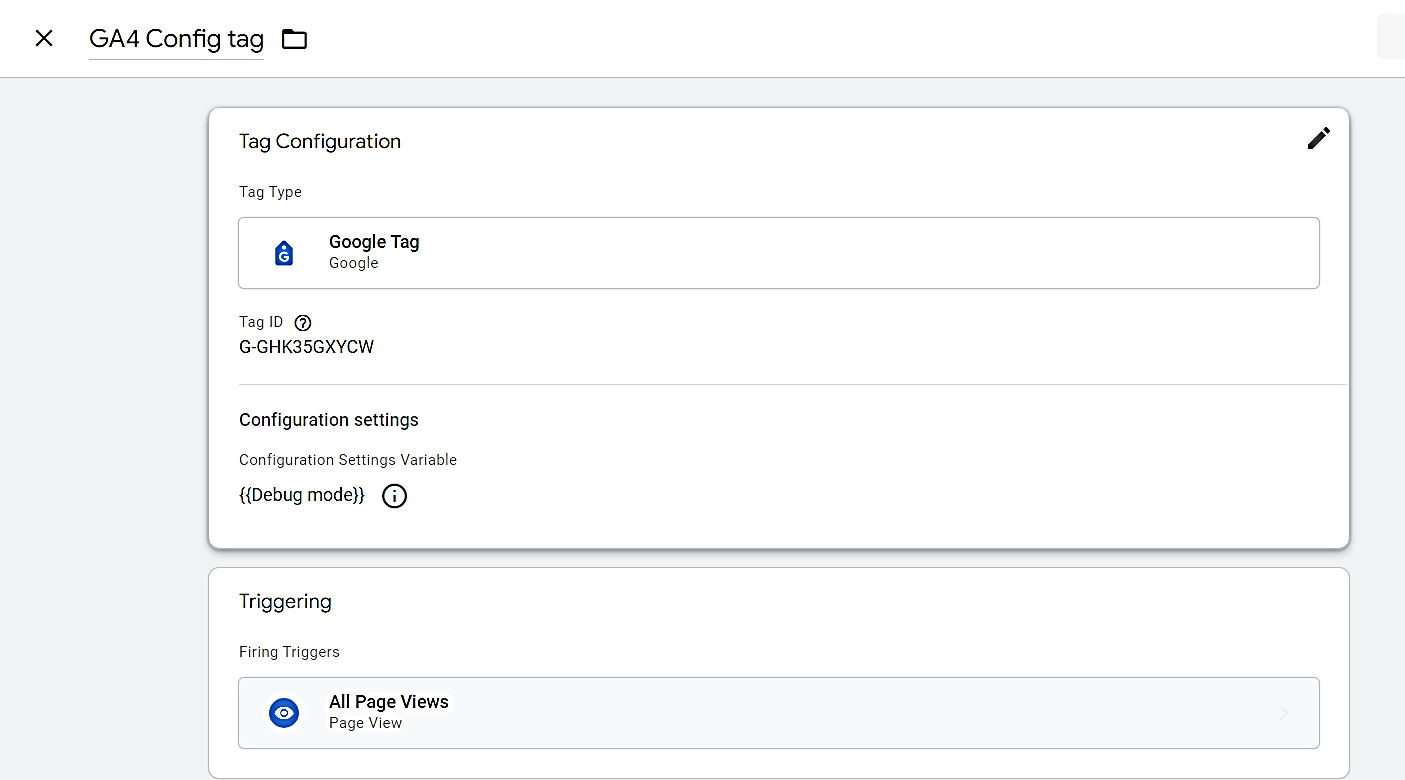Click the eye icon for All Page Views
The height and width of the screenshot is (780, 1405).
[x=284, y=713]
